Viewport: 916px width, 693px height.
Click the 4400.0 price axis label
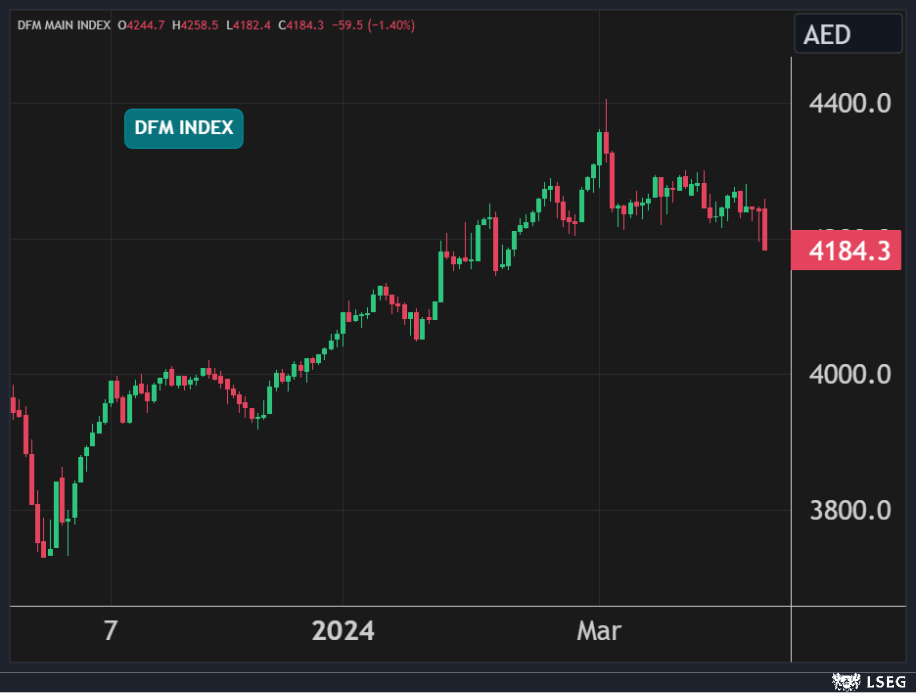tap(849, 104)
